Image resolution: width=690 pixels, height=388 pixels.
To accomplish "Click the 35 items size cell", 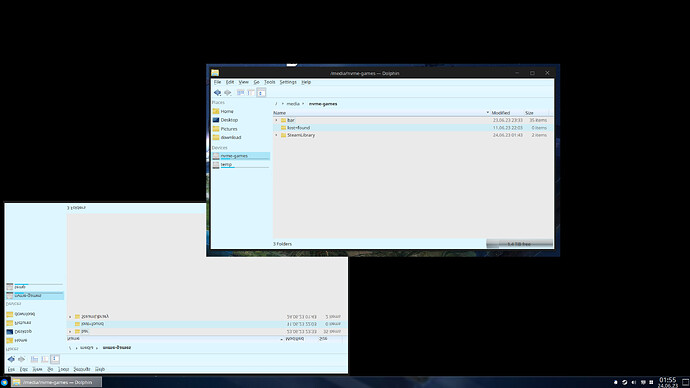I will point(538,120).
